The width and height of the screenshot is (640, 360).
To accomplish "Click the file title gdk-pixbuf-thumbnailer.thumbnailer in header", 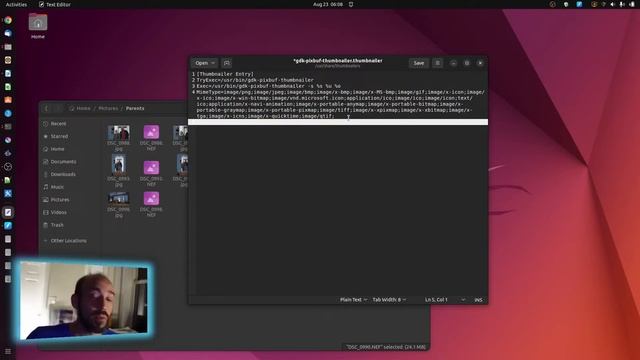I will (x=338, y=60).
